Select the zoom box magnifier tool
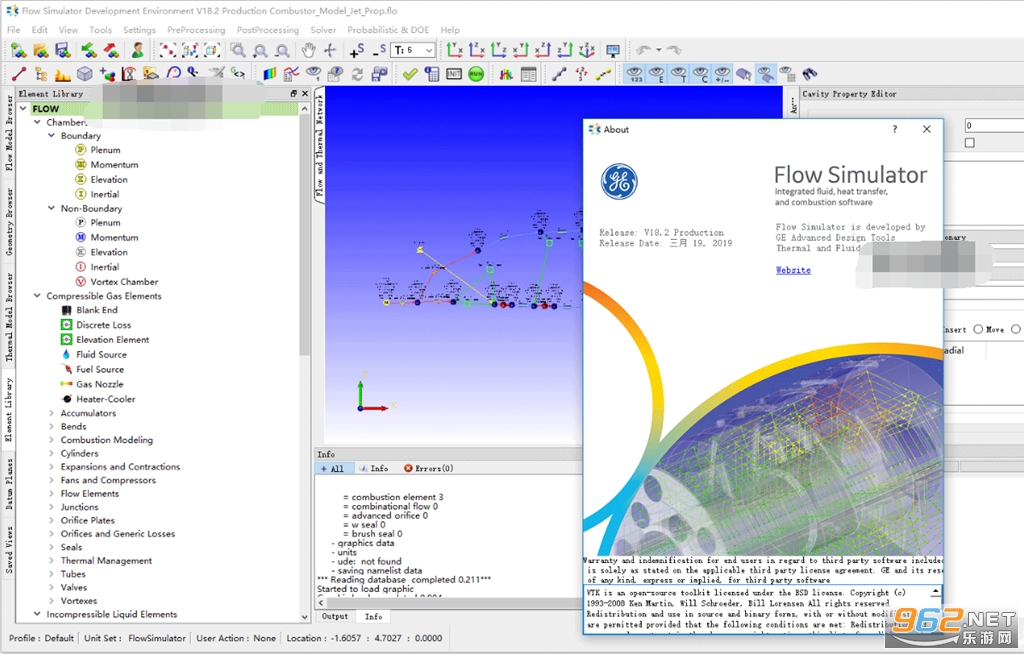 pyautogui.click(x=238, y=50)
